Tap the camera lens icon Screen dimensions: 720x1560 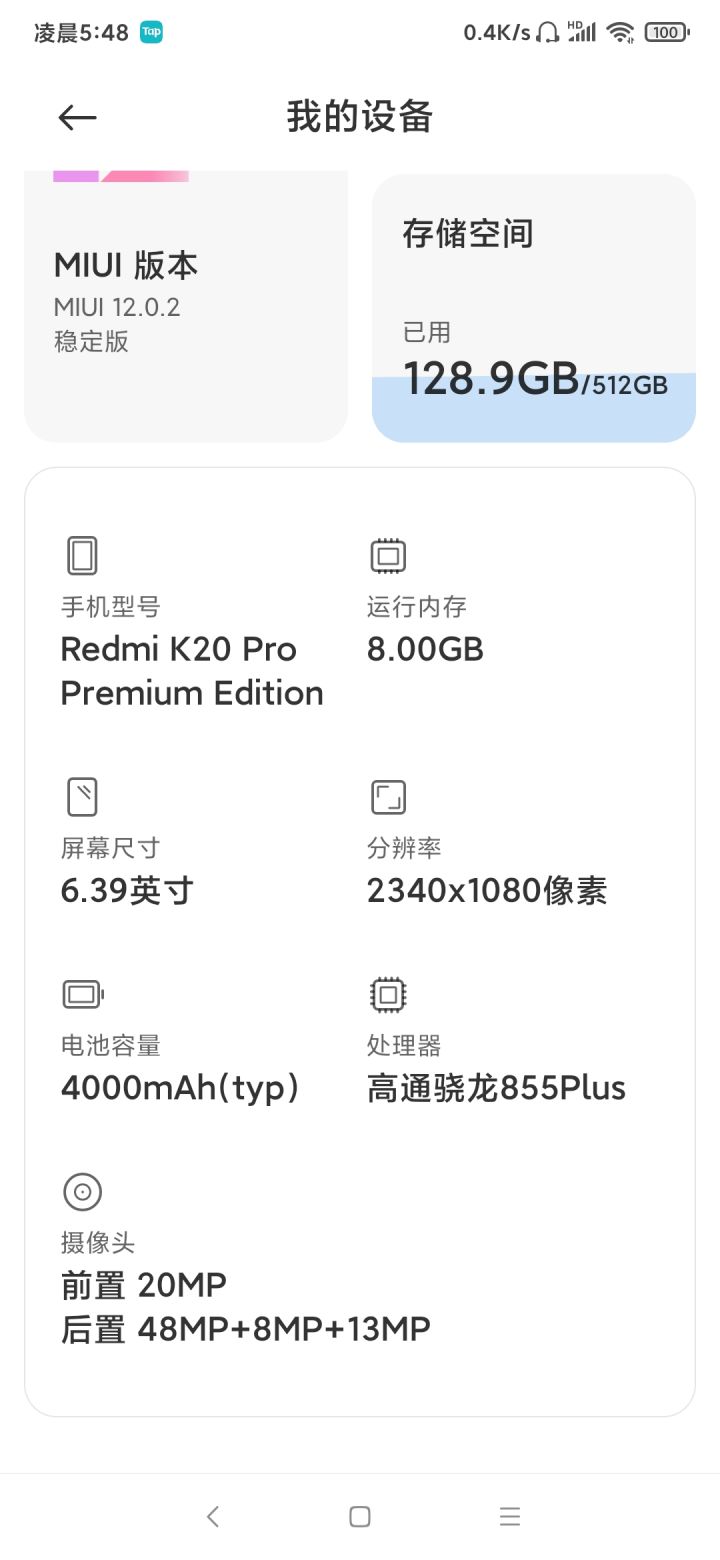(x=82, y=1191)
